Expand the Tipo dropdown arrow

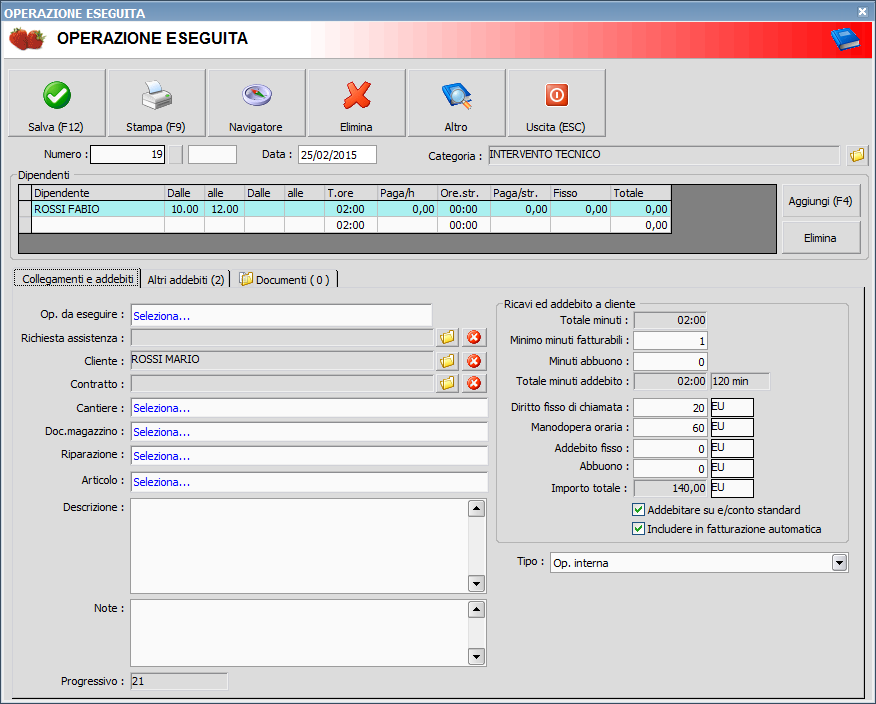click(x=839, y=563)
